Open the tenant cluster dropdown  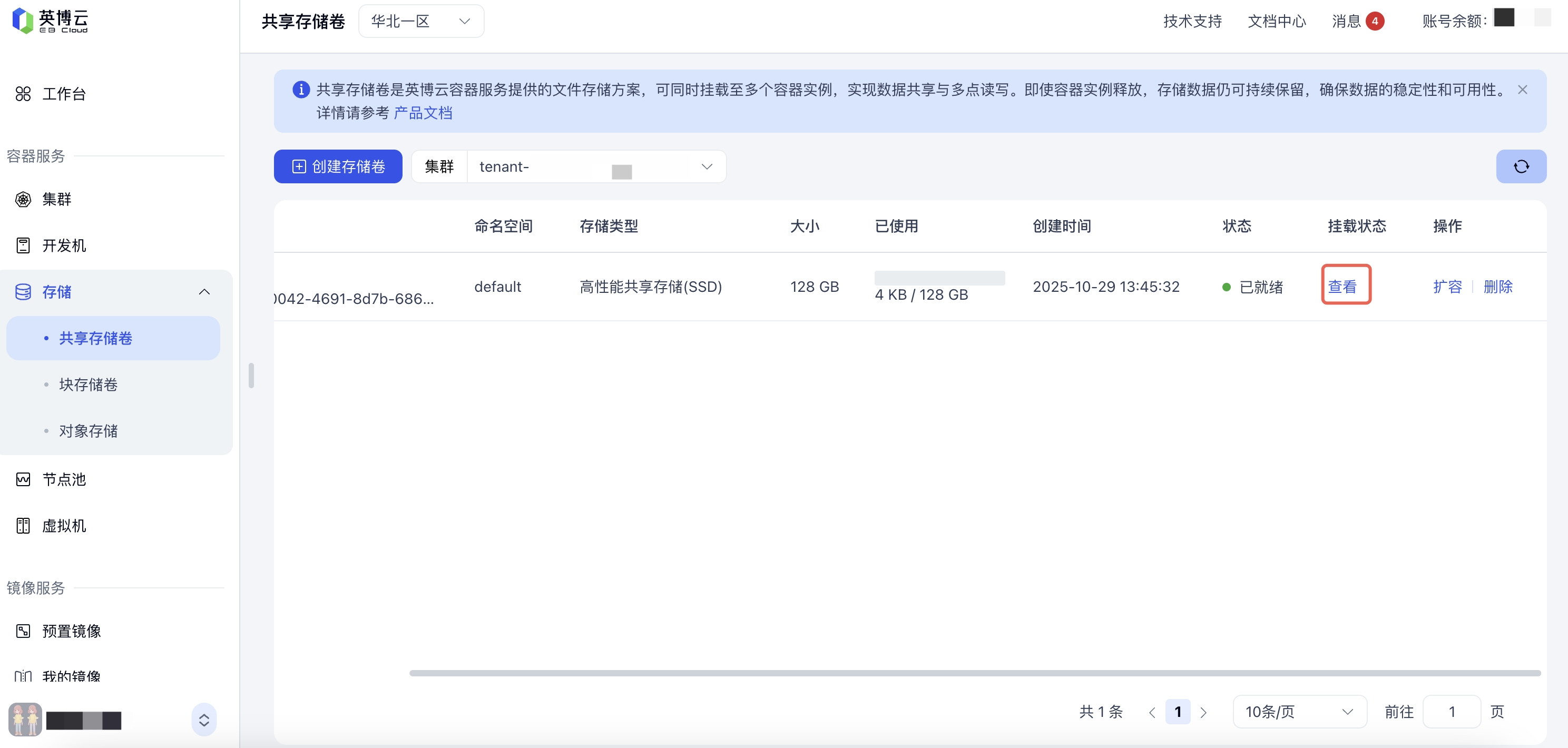click(595, 166)
